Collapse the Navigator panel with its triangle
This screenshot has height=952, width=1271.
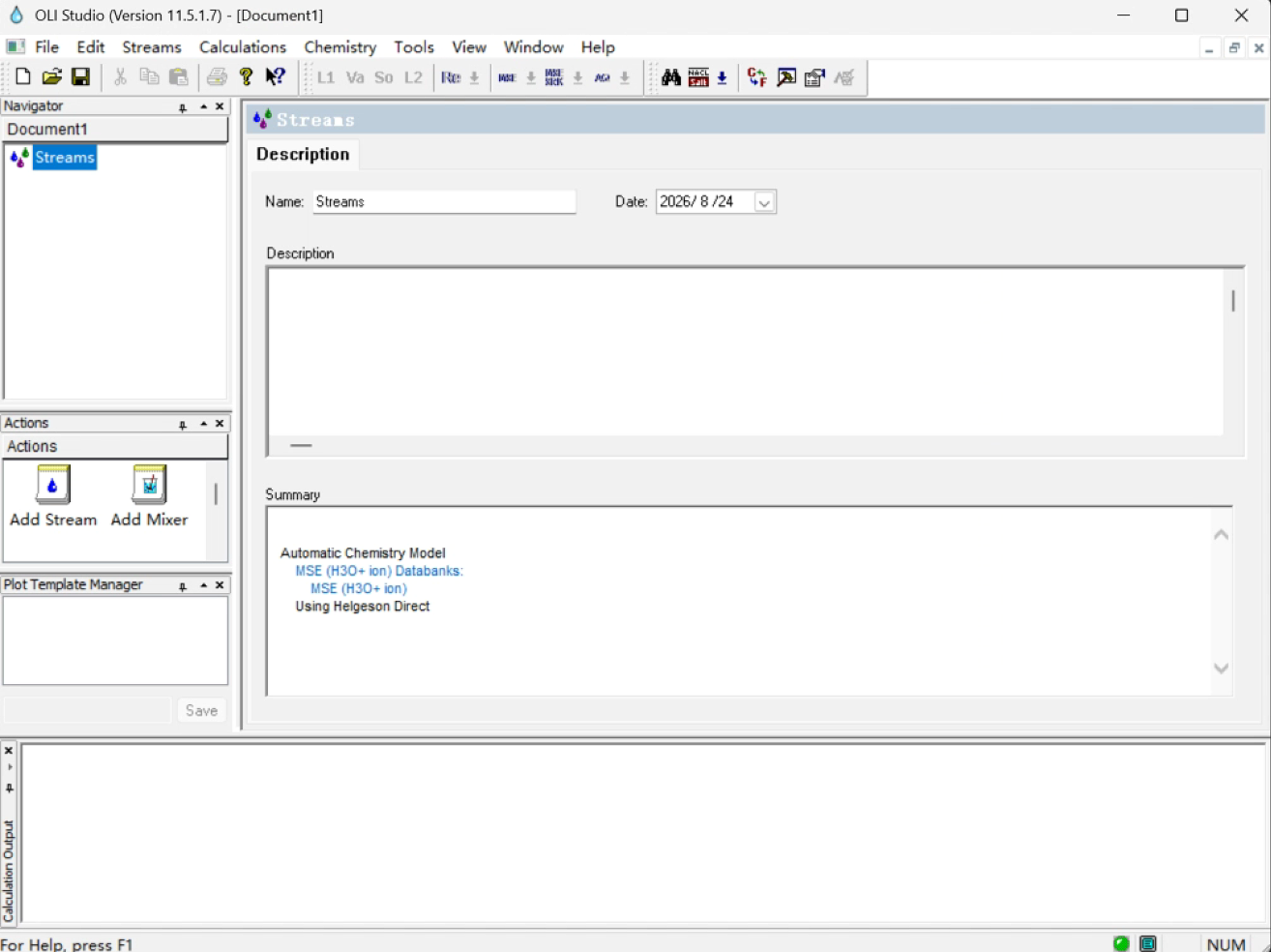point(203,106)
